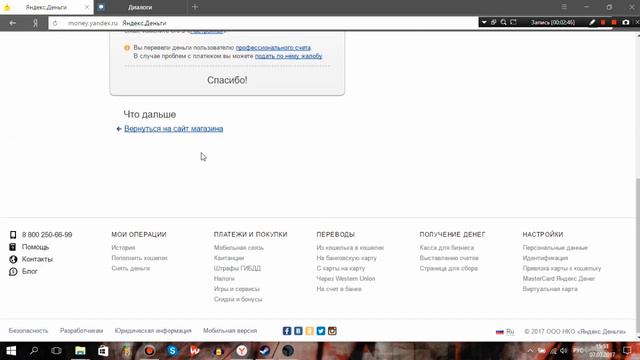Open the Yandex home 'Я' button
Screen dimensions: 640x360
tap(36, 23)
